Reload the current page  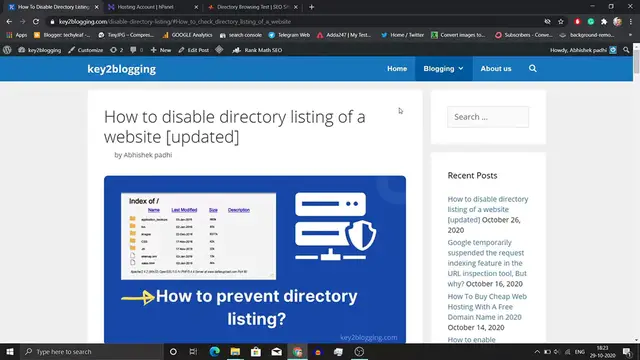pyautogui.click(x=36, y=22)
